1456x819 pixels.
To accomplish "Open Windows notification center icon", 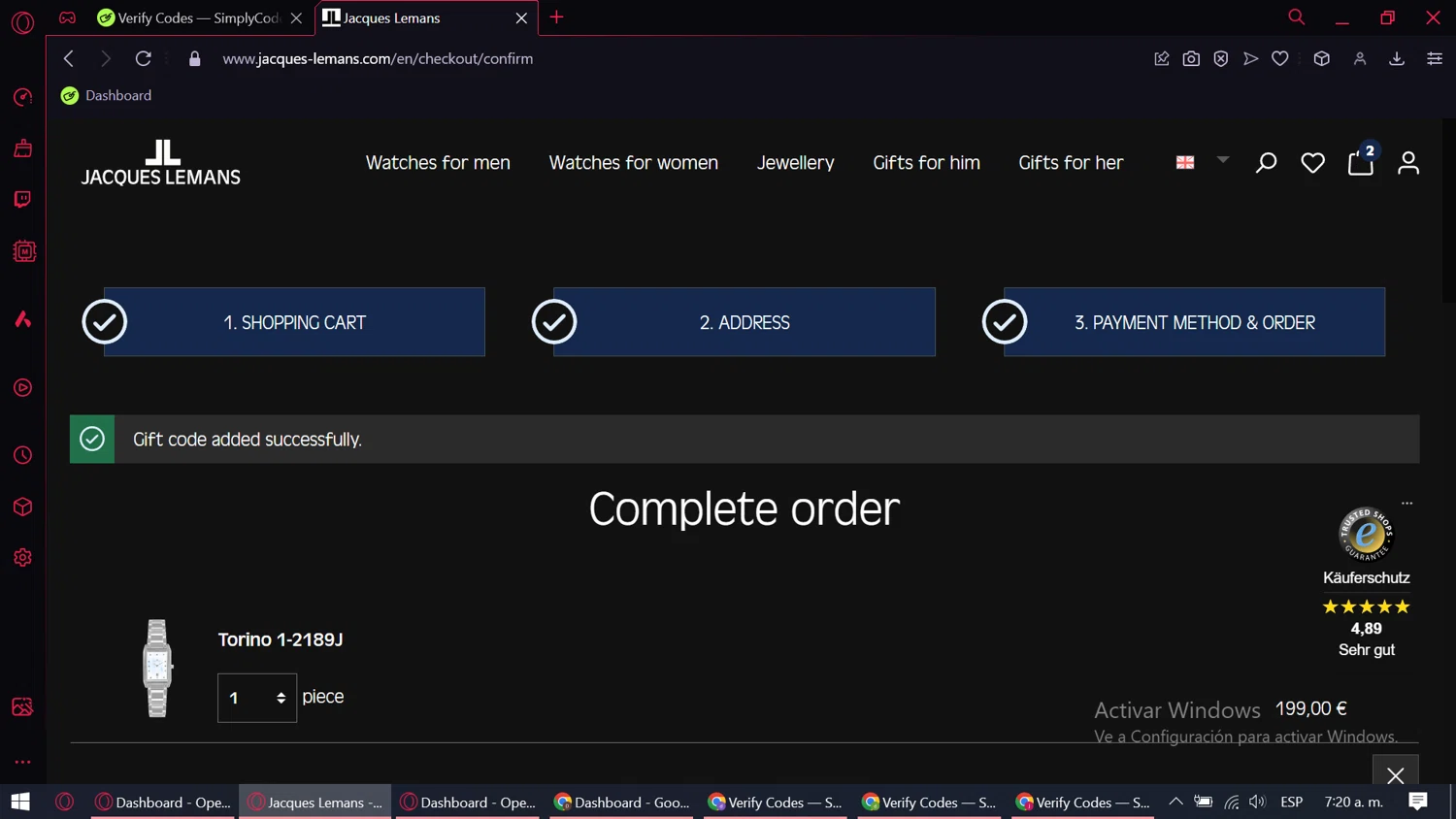I will [x=1418, y=802].
